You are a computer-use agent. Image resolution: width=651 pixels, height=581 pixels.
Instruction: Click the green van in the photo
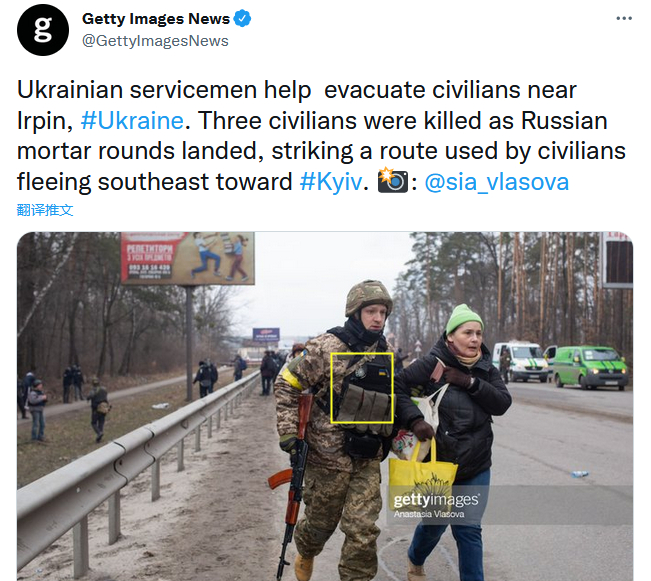click(590, 368)
